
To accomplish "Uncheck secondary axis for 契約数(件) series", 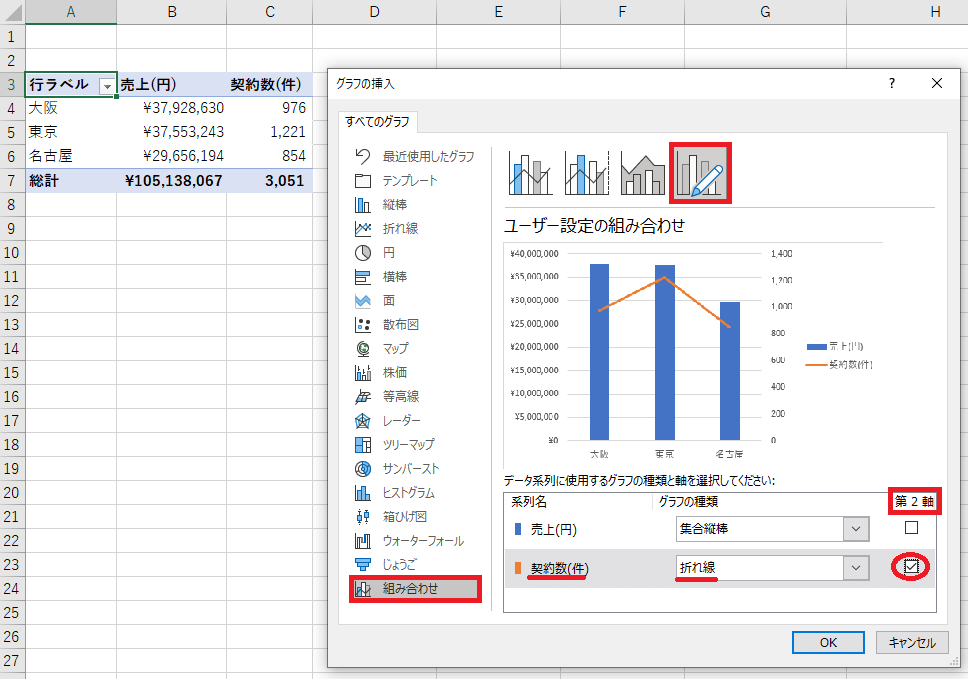I will tap(910, 567).
